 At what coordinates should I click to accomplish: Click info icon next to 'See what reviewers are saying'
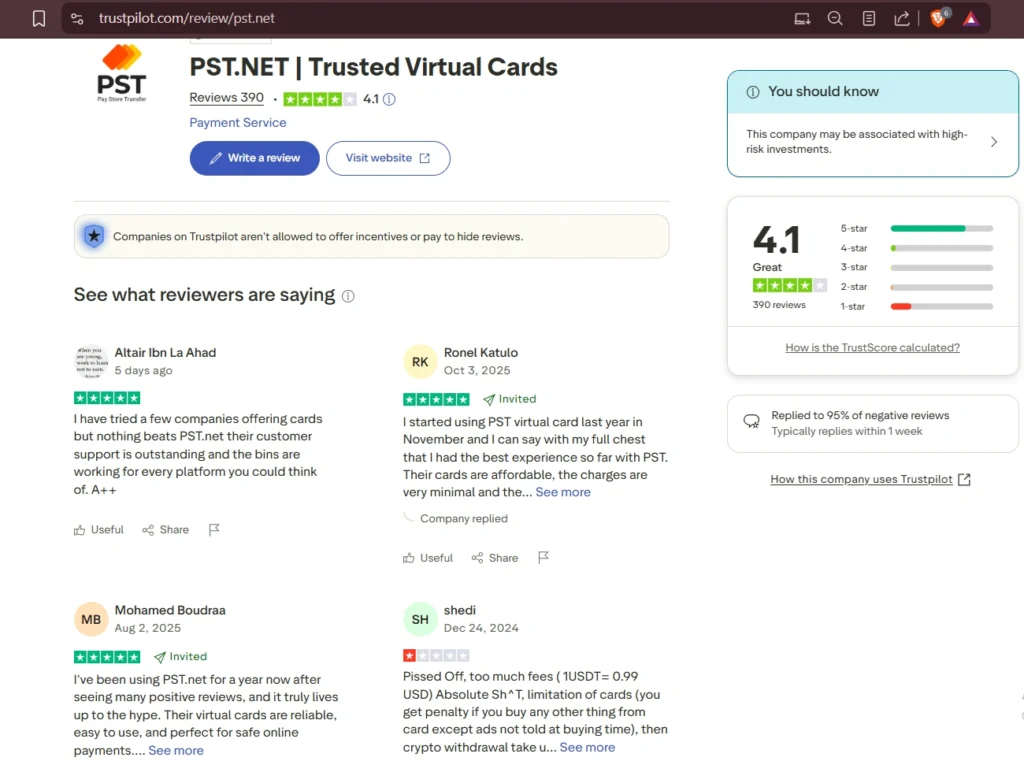348,296
